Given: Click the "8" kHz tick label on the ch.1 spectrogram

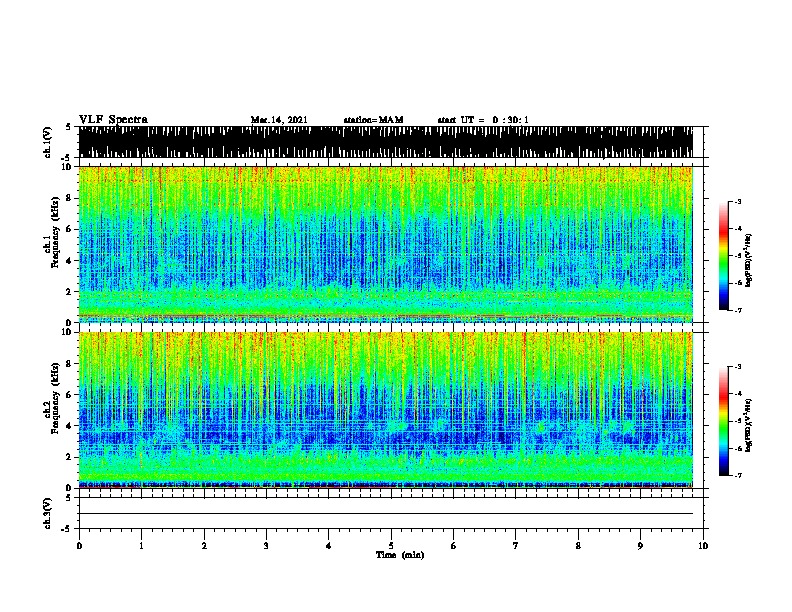Looking at the screenshot, I should (x=70, y=198).
